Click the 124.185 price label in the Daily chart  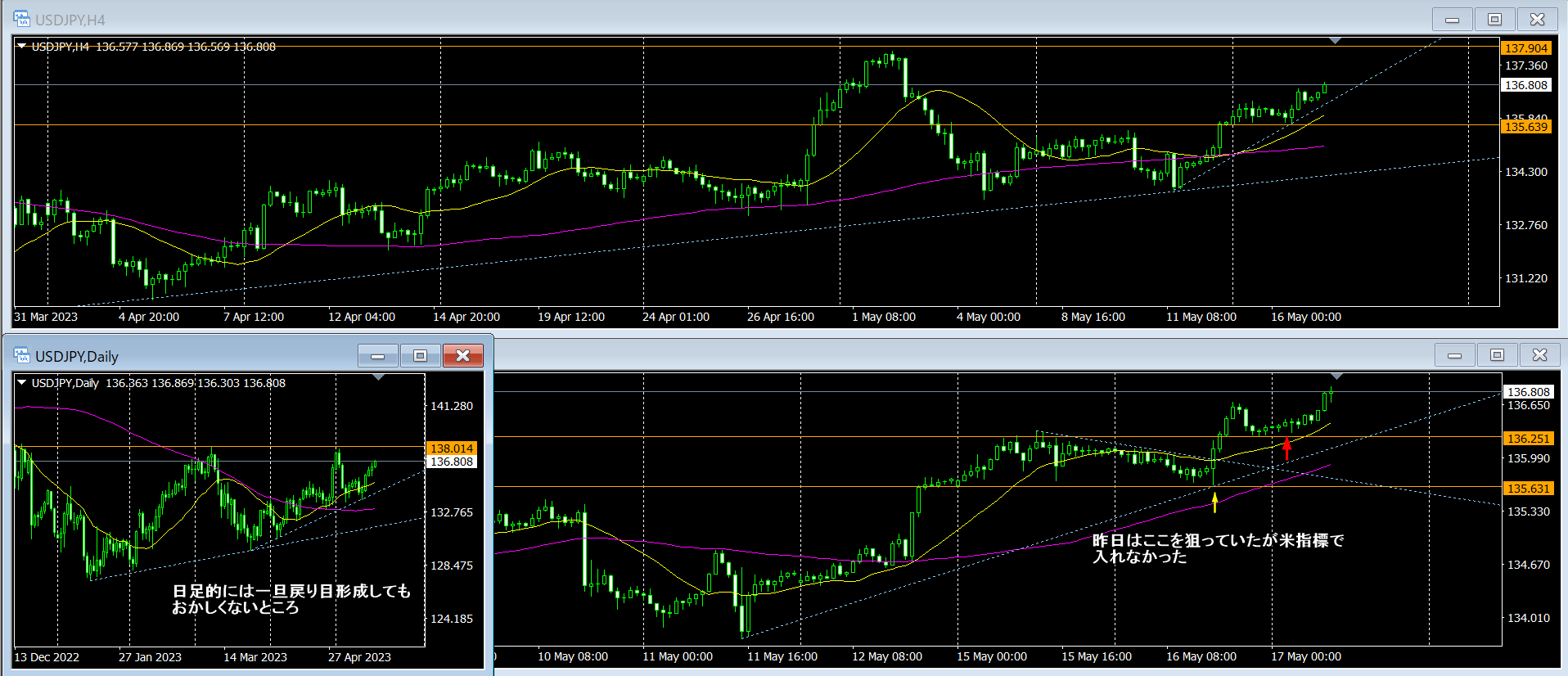(x=452, y=619)
